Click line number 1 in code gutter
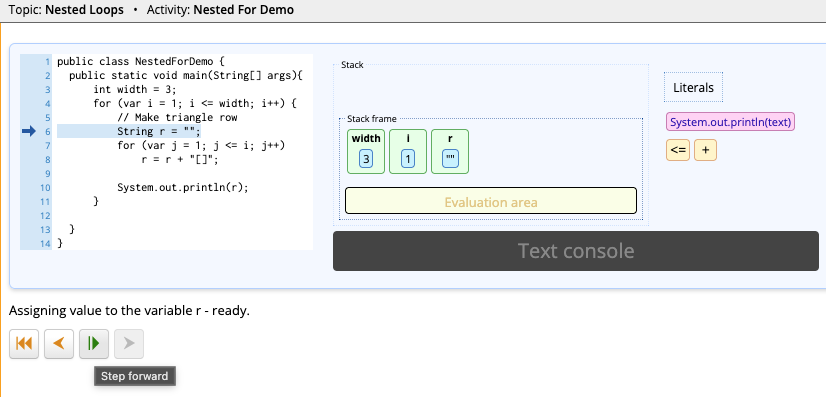This screenshot has height=397, width=826. 47,61
